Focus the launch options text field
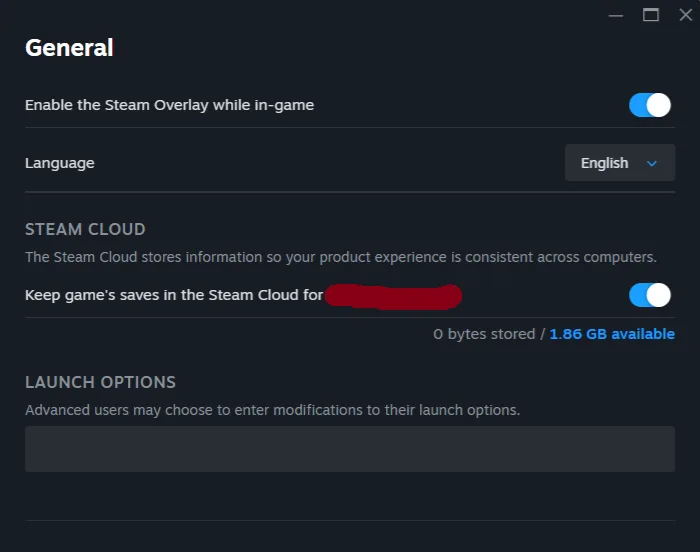700x552 pixels. 350,449
